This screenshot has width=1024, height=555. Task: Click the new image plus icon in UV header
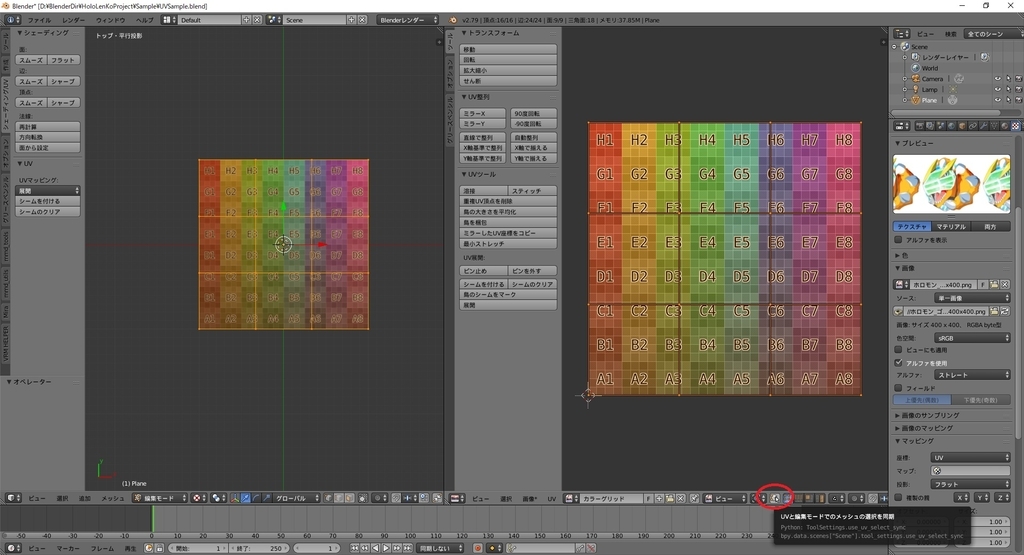[x=660, y=498]
